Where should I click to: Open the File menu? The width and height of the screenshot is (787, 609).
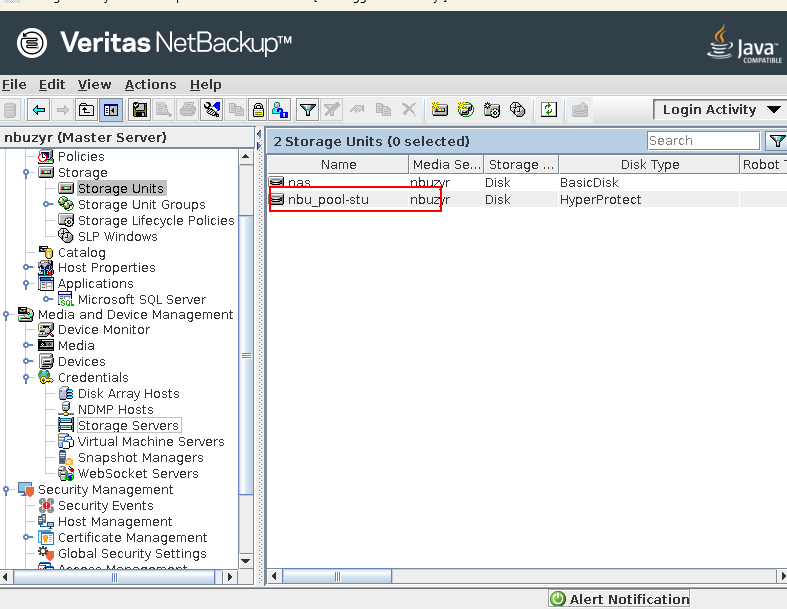pyautogui.click(x=14, y=84)
